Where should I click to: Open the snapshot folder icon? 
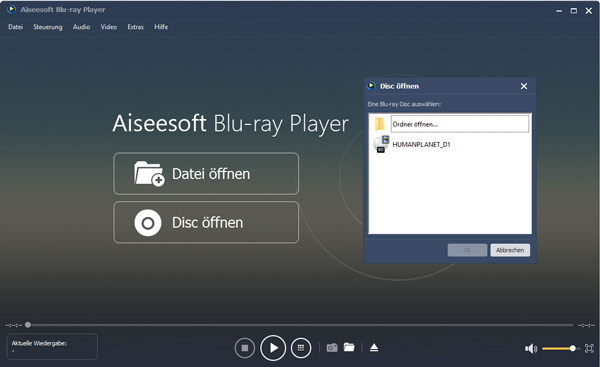tap(349, 347)
